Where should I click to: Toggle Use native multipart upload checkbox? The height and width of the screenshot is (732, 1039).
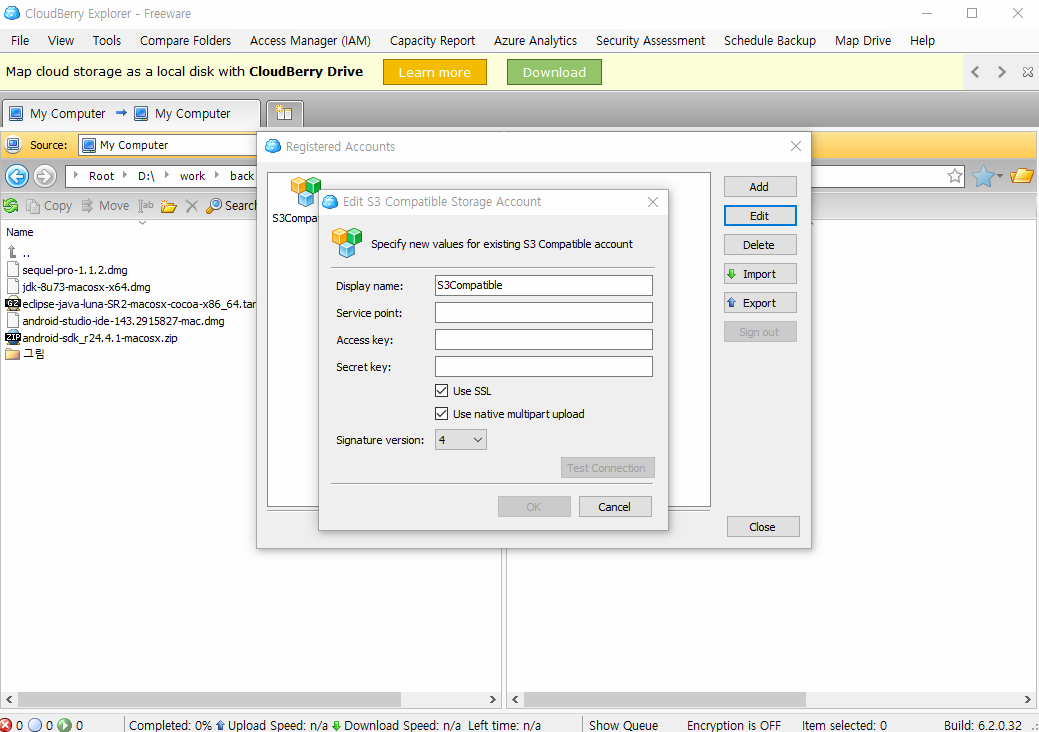point(441,414)
